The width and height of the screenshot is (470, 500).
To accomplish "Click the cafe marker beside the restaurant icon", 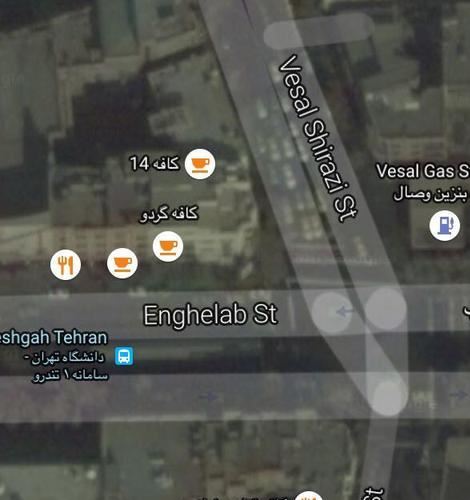I will [122, 263].
